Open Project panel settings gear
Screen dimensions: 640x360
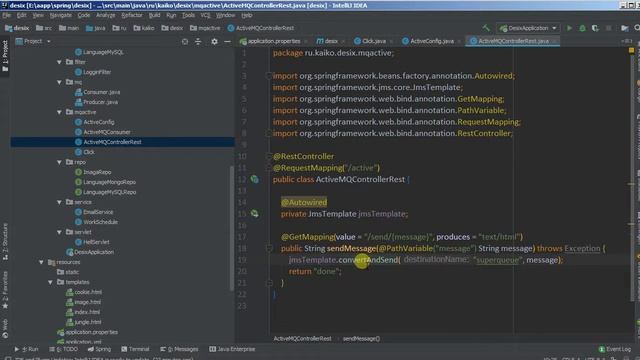(x=214, y=42)
